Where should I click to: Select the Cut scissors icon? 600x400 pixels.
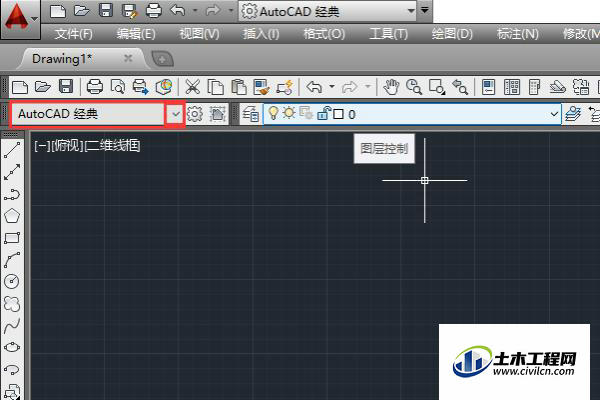click(192, 87)
